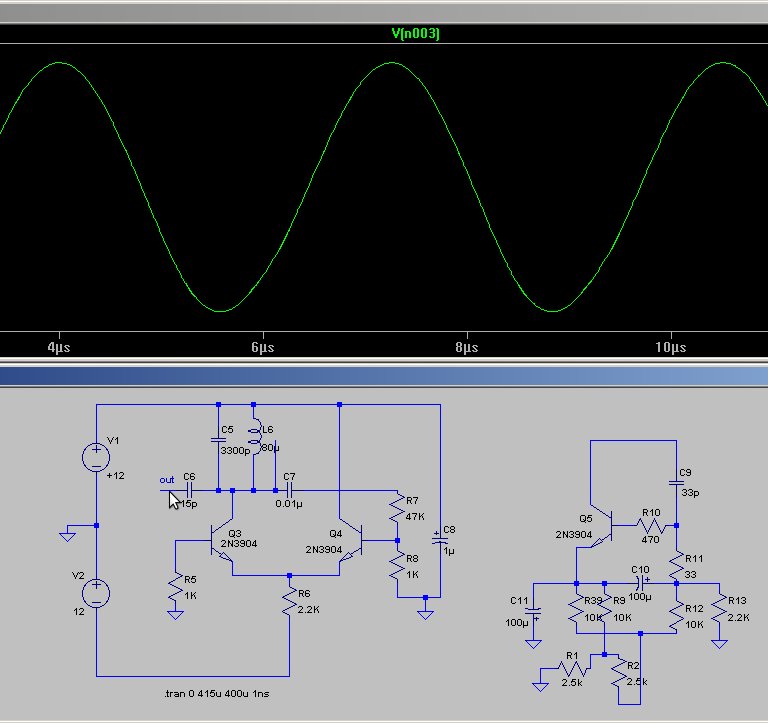Click the schematic window title bar
This screenshot has height=723, width=768.
(384, 375)
